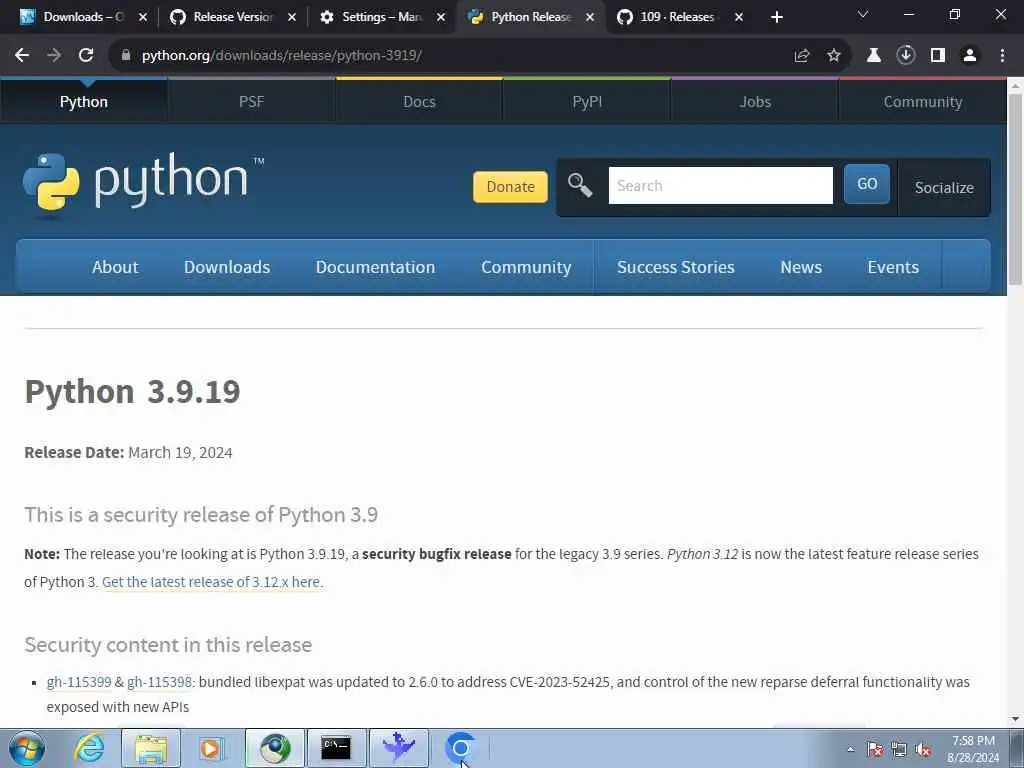Image resolution: width=1024 pixels, height=768 pixels.
Task: Open the Chrome Labs flask icon
Action: [x=873, y=56]
